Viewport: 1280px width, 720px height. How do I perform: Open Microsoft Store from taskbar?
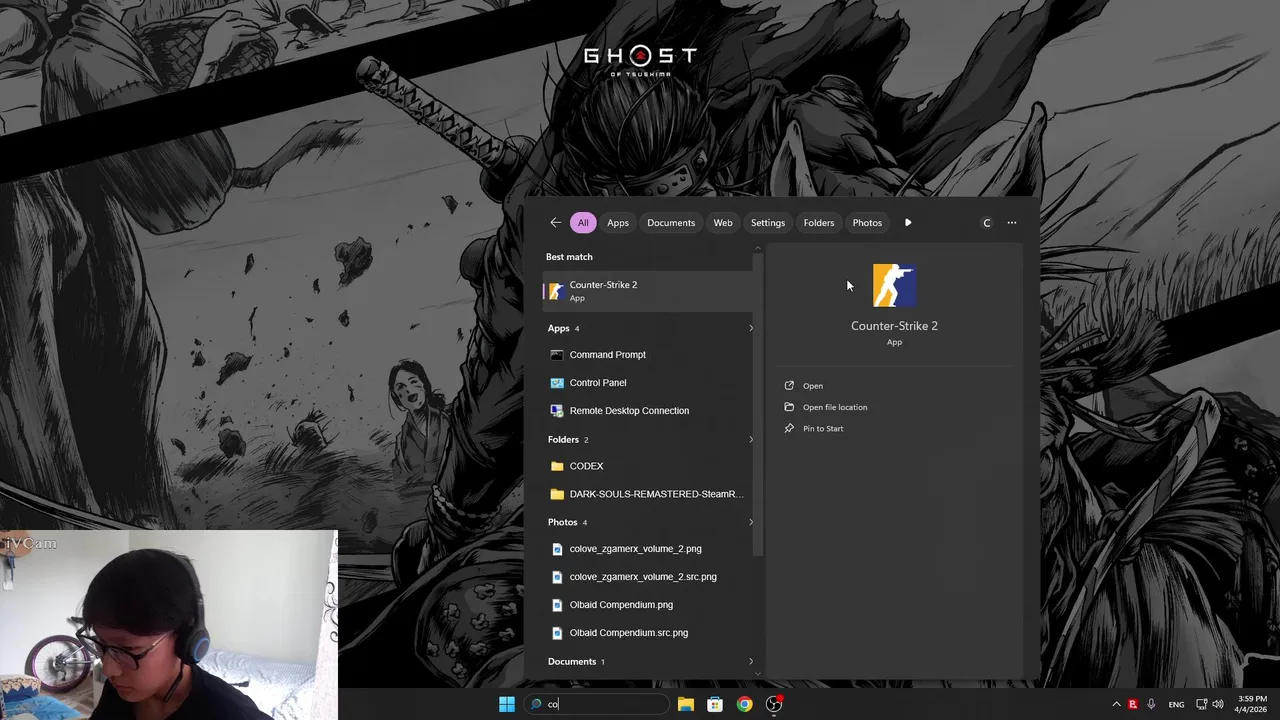tap(715, 704)
